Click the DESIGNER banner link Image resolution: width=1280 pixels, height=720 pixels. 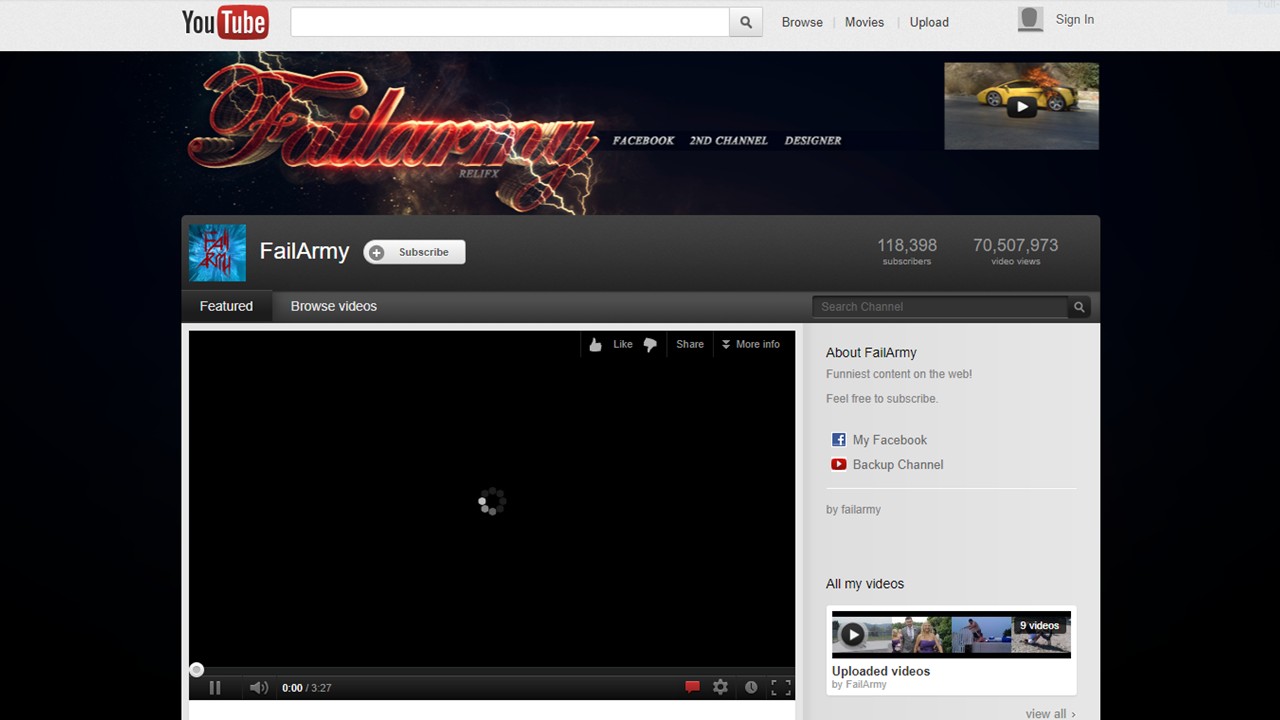click(813, 141)
